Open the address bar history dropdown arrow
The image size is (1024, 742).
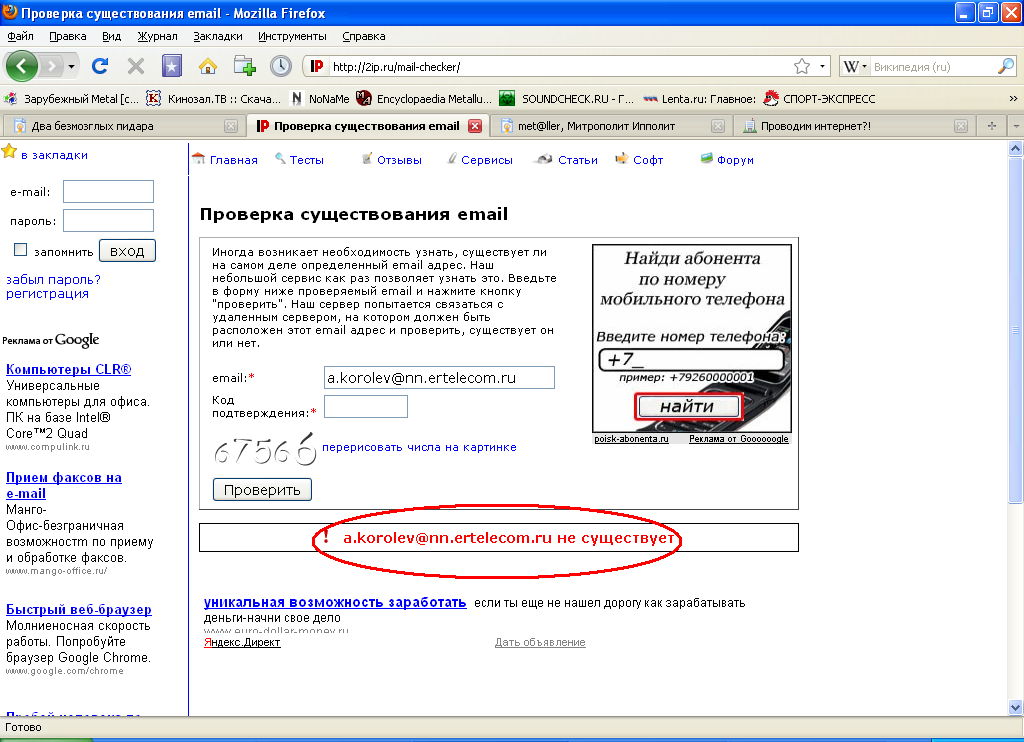(x=823, y=66)
